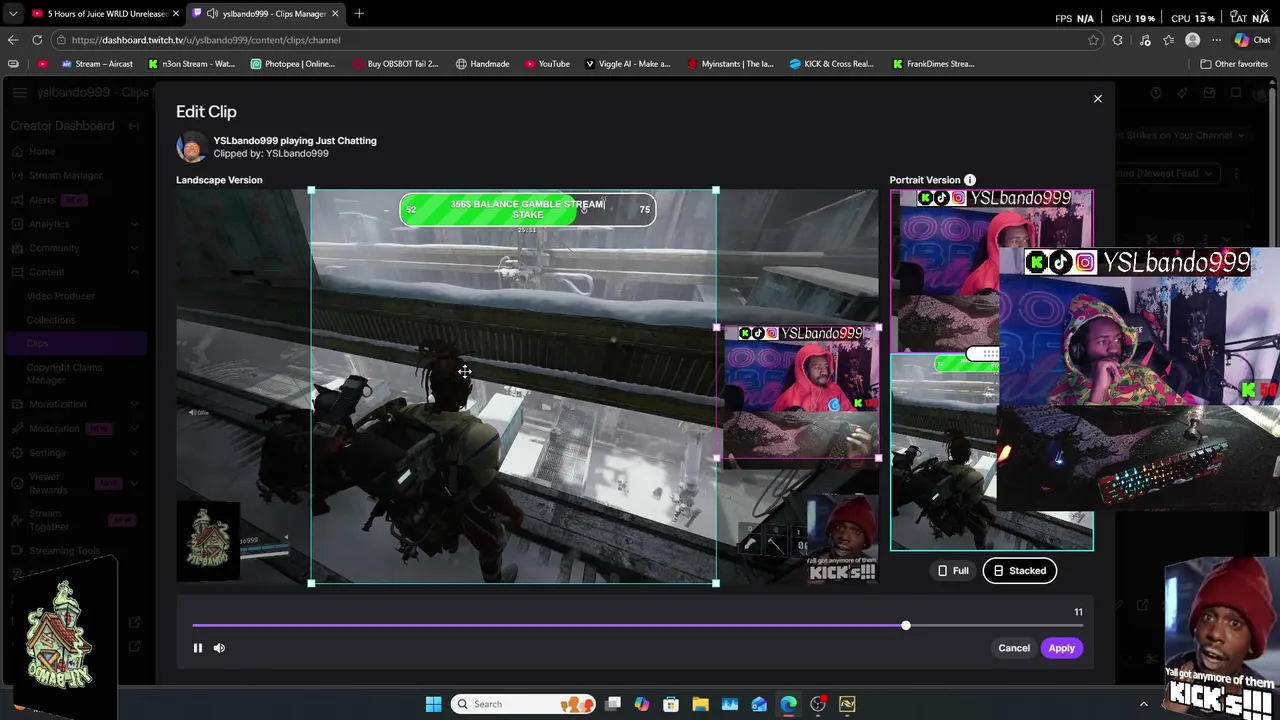1280x720 pixels.
Task: Reload the current page
Action: [37, 40]
